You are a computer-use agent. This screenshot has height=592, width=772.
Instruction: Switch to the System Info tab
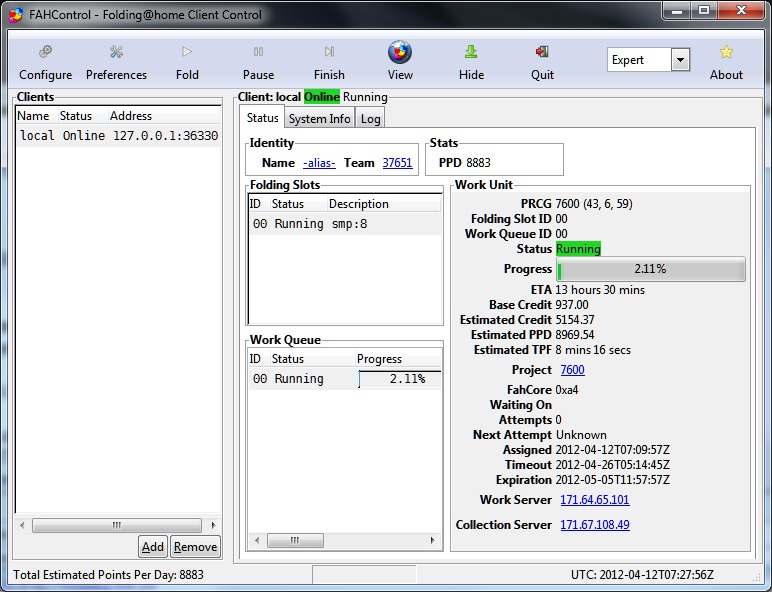[319, 119]
